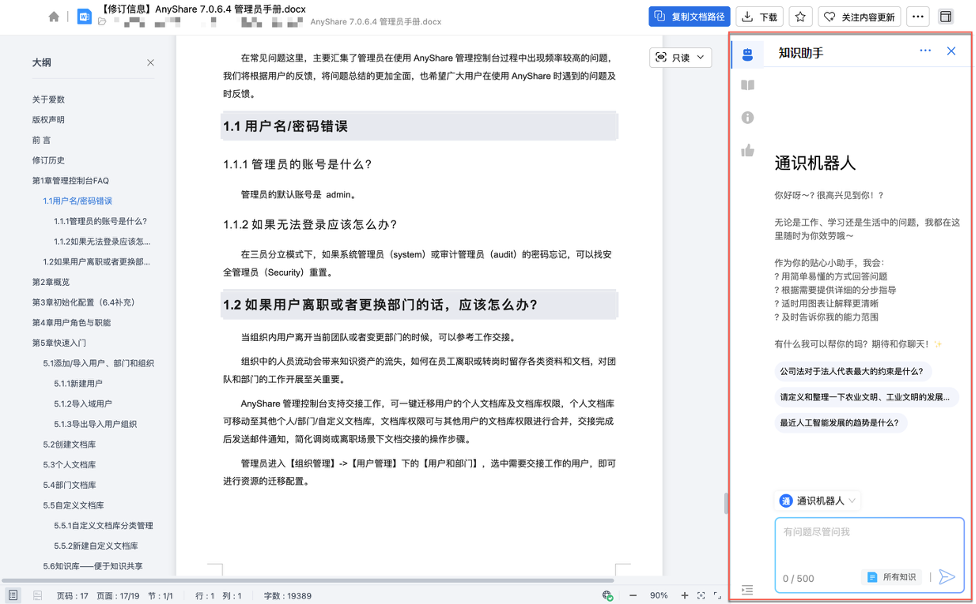
Task: Zoom out with the minus button
Action: click(x=633, y=595)
